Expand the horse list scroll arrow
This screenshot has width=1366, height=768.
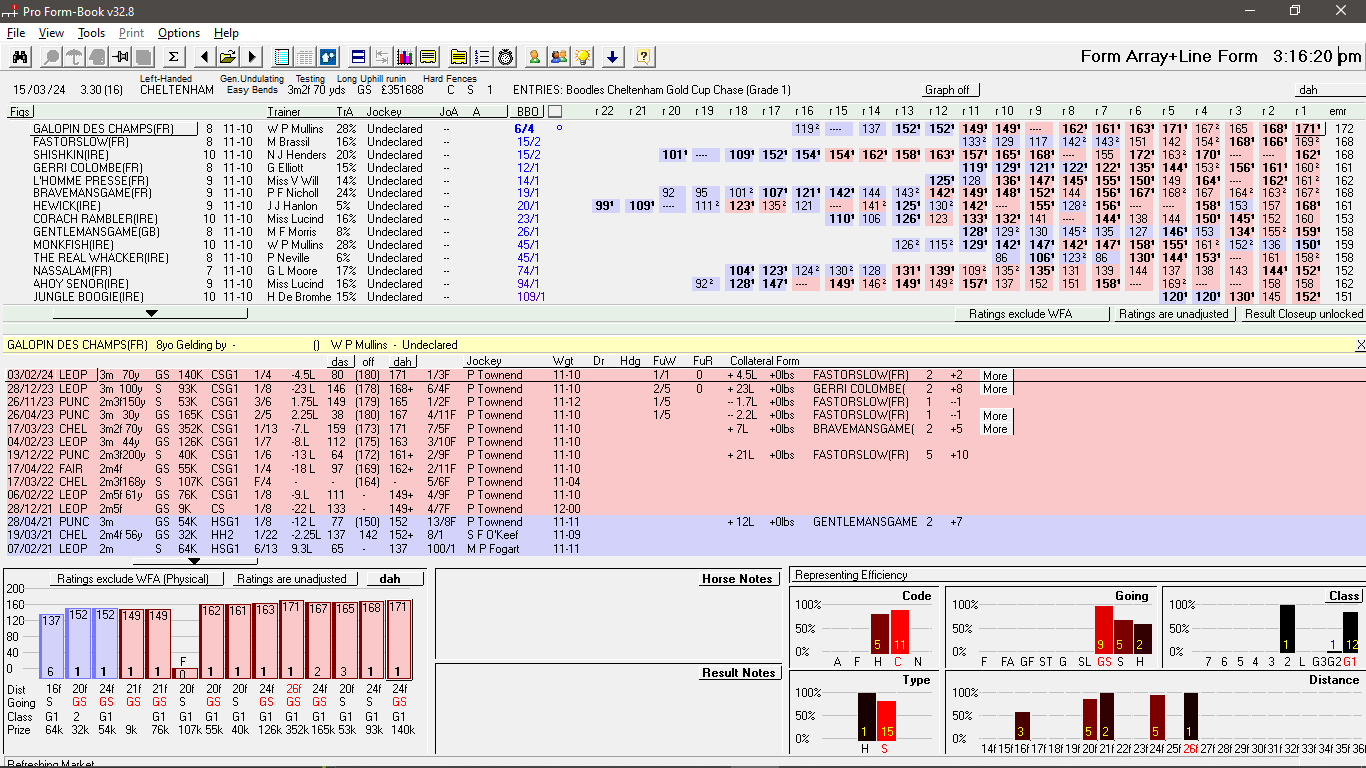(x=152, y=311)
